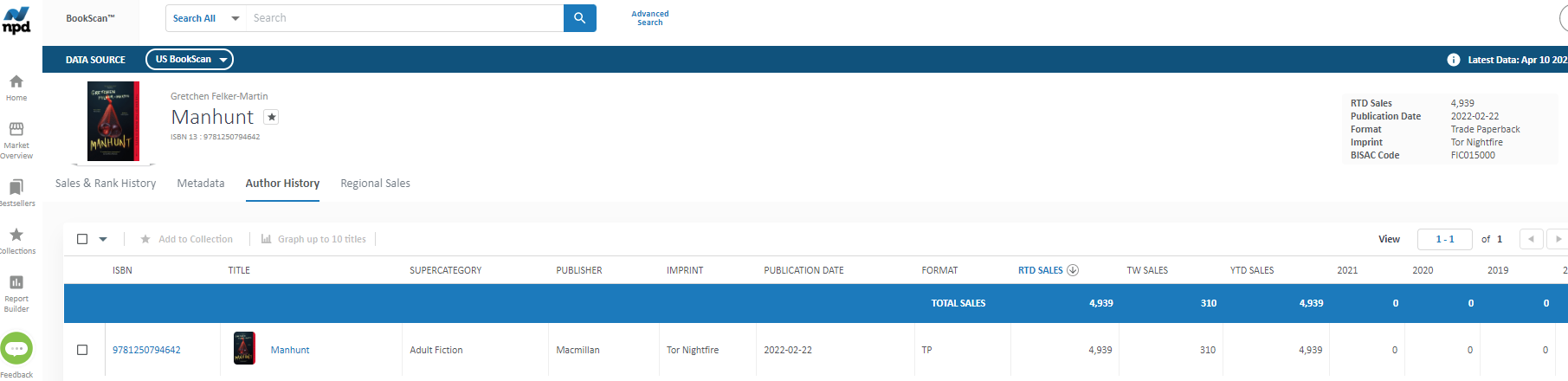Open Report Builder sidebar icon

(16, 282)
